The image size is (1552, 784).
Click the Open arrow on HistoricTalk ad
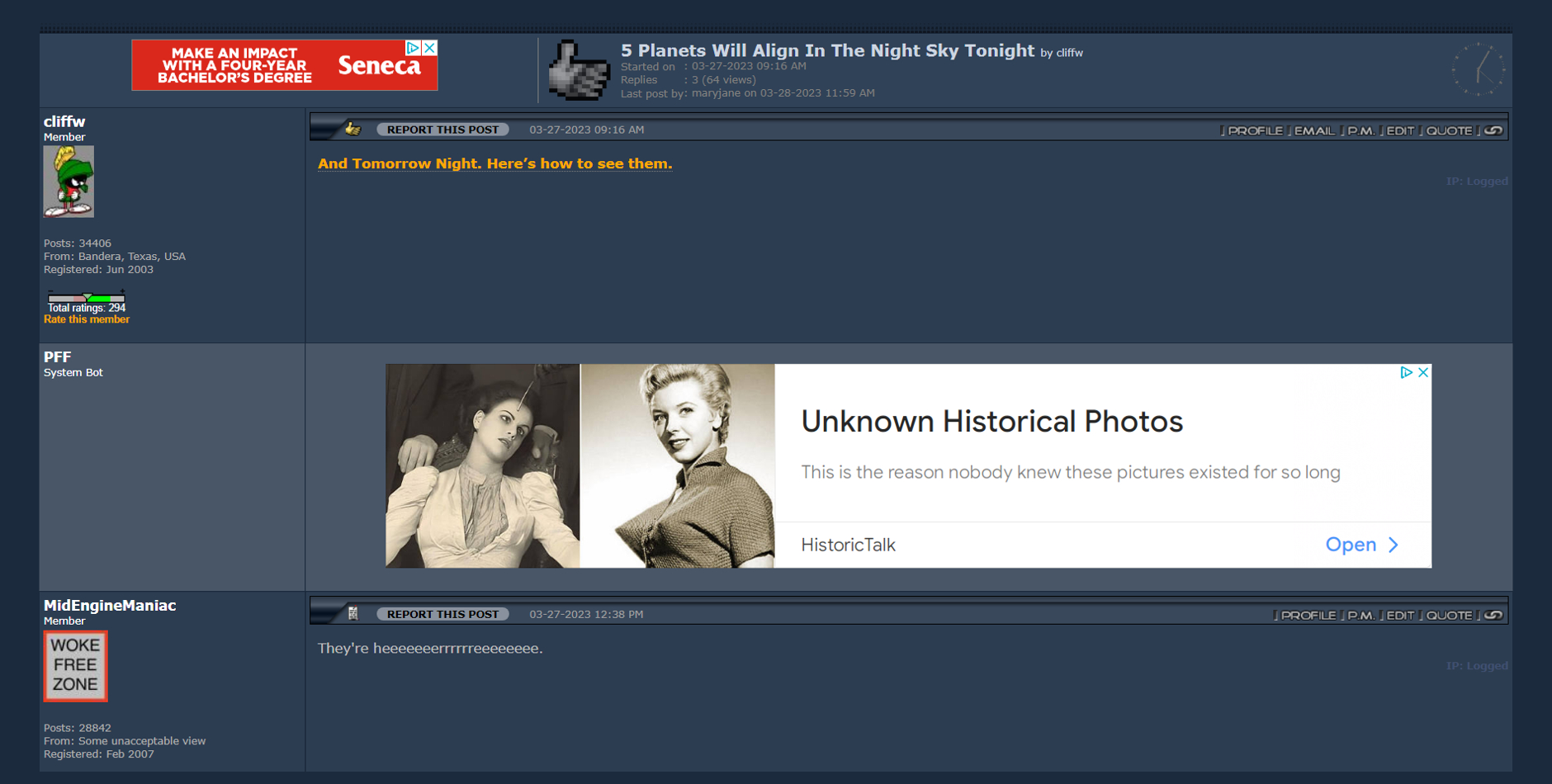point(1362,545)
